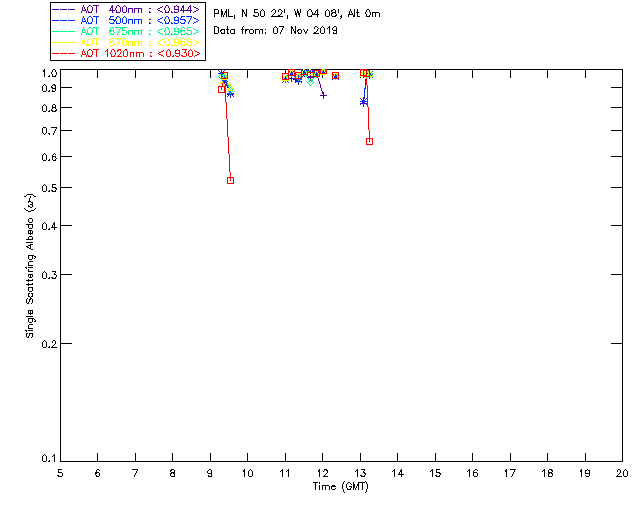This screenshot has height=512, width=640.
Task: Click the 'Time (GMT)' x-axis label
Action: (341, 487)
